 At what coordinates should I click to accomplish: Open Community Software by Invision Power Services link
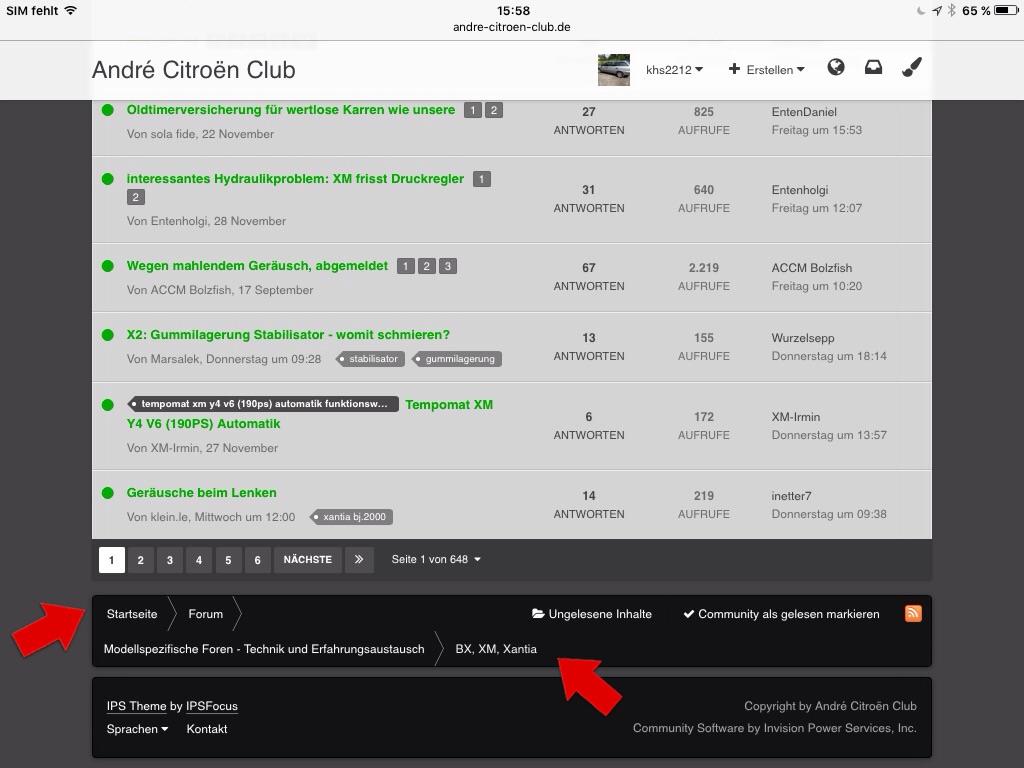coord(775,728)
